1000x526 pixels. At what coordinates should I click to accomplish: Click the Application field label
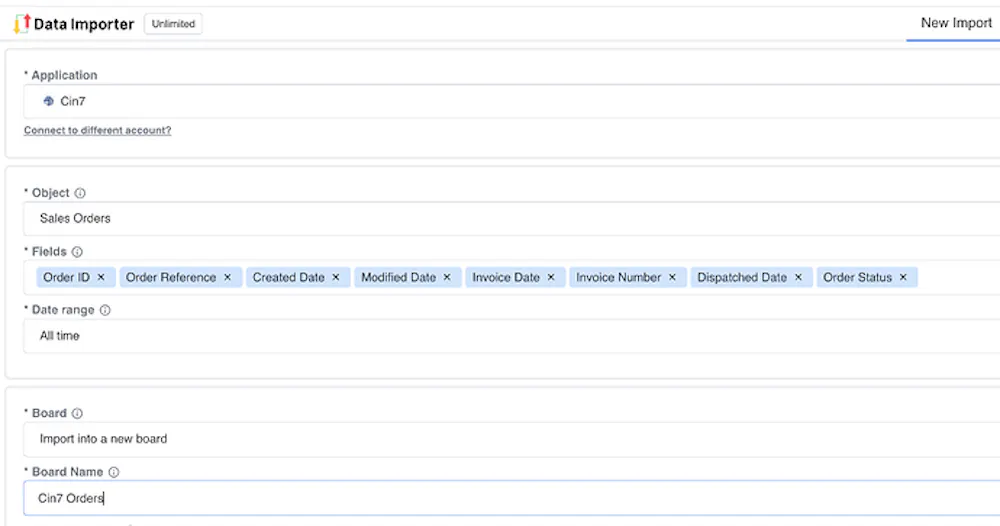[64, 75]
